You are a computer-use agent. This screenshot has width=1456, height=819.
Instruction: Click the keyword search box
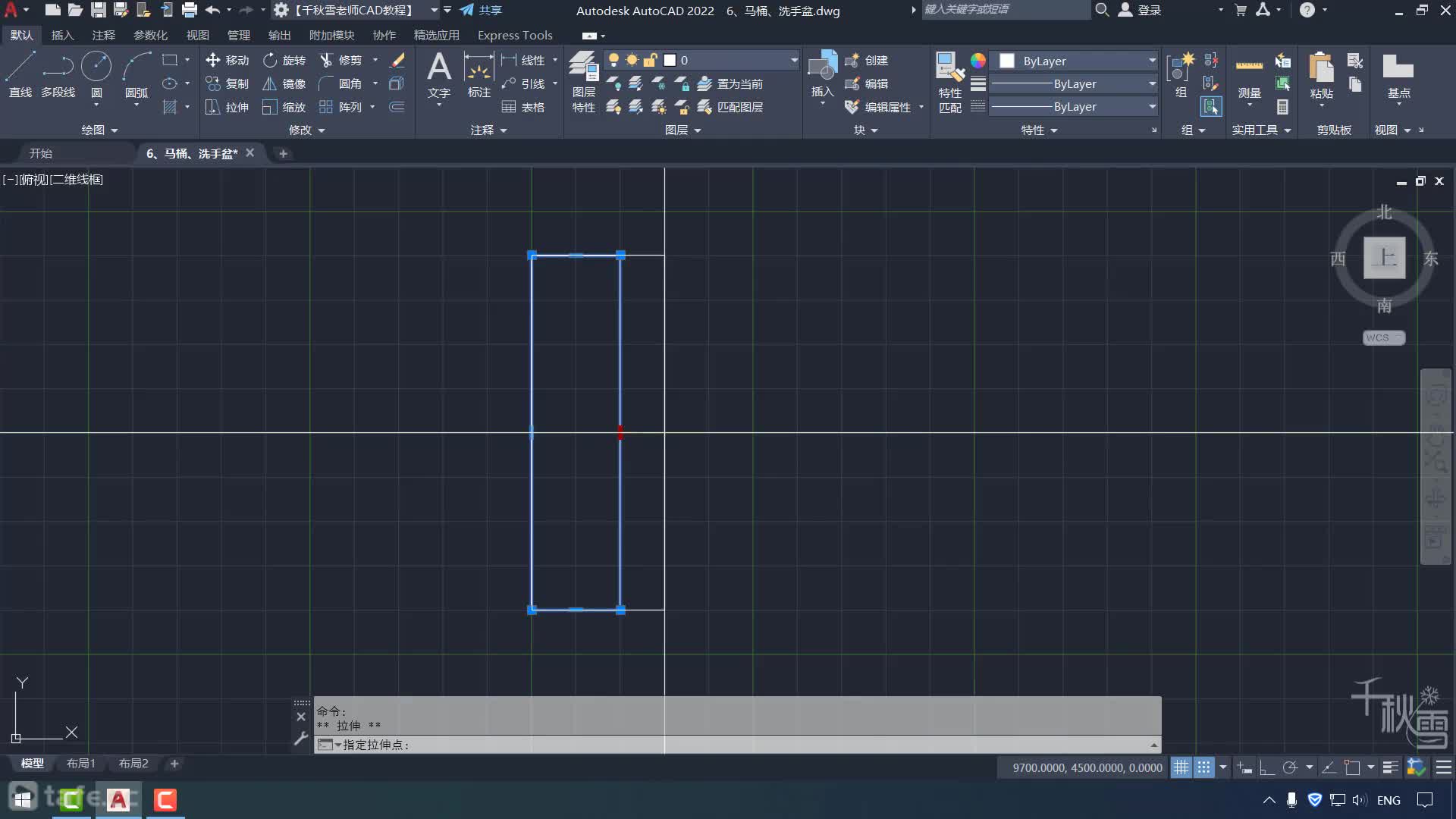coord(1006,10)
